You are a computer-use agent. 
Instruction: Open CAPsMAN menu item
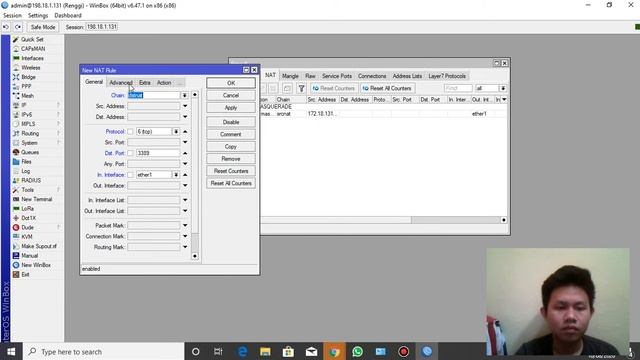tap(33, 49)
